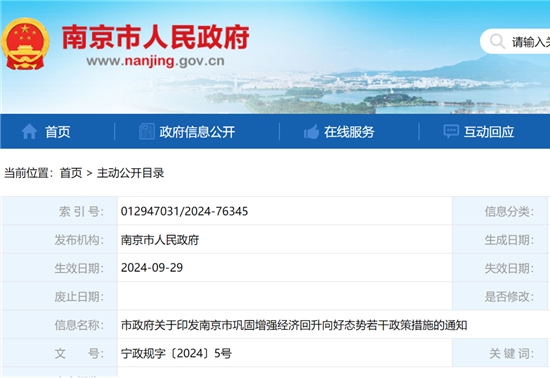This screenshot has width=550, height=378.
Task: Click the effective date 2024-09-29
Action: tap(152, 268)
